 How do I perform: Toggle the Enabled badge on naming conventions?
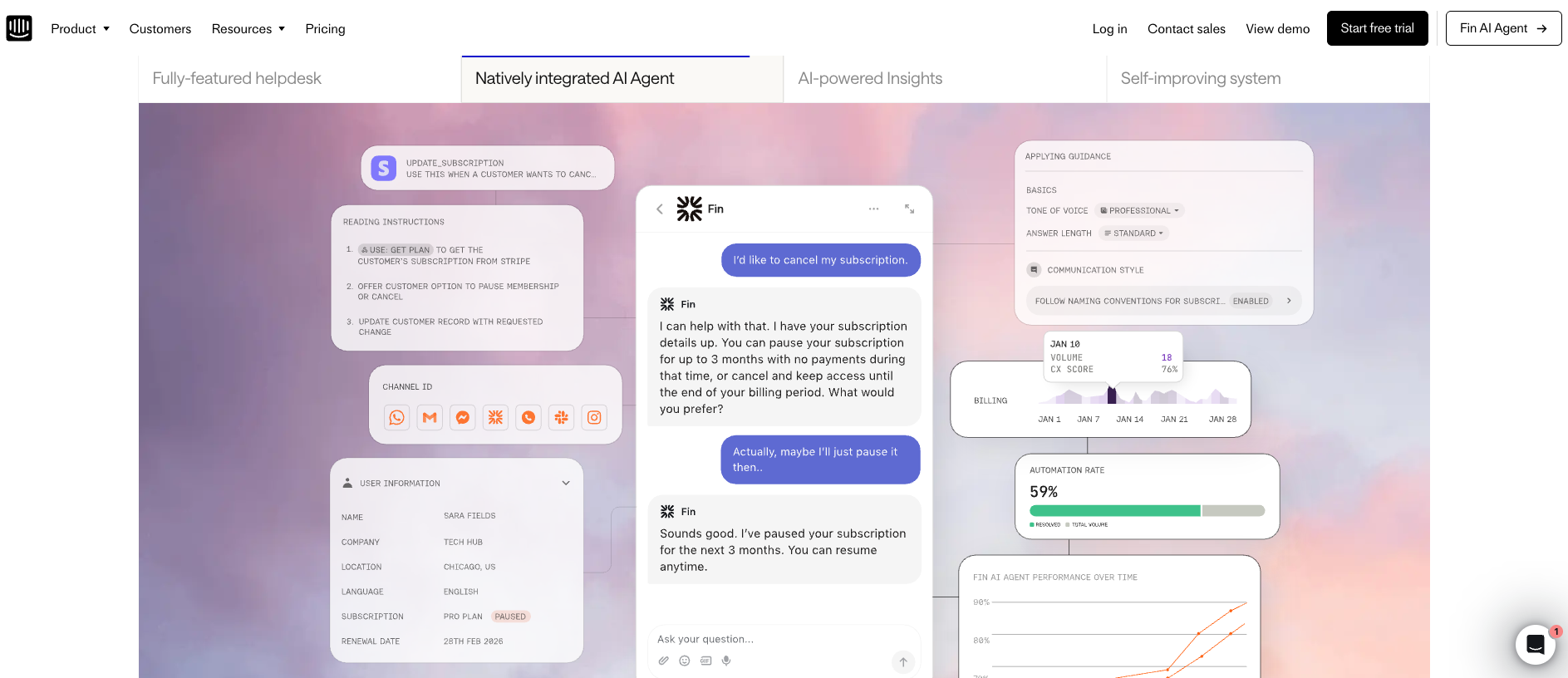1251,302
